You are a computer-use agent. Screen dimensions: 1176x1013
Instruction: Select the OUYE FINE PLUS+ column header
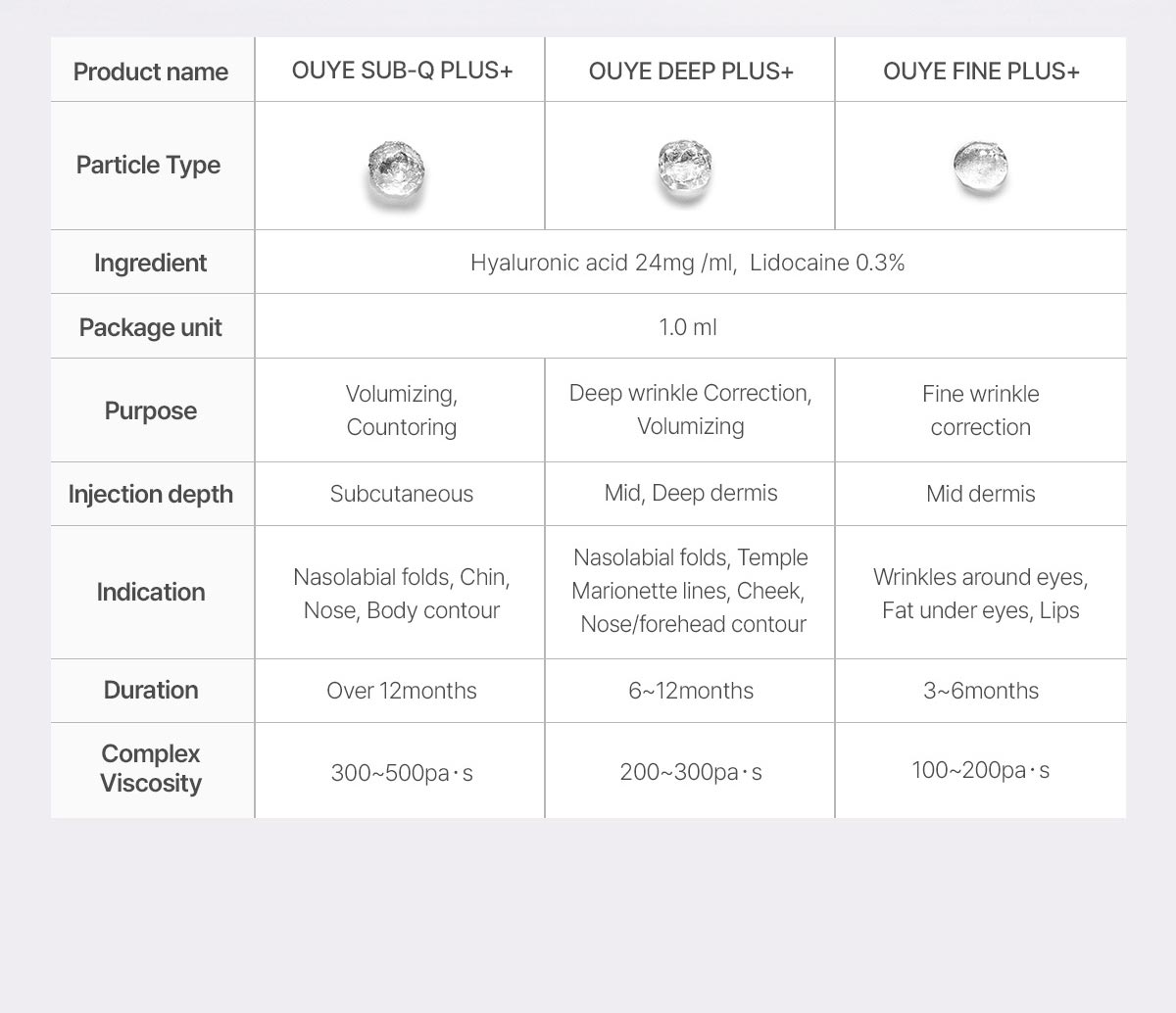(x=981, y=72)
